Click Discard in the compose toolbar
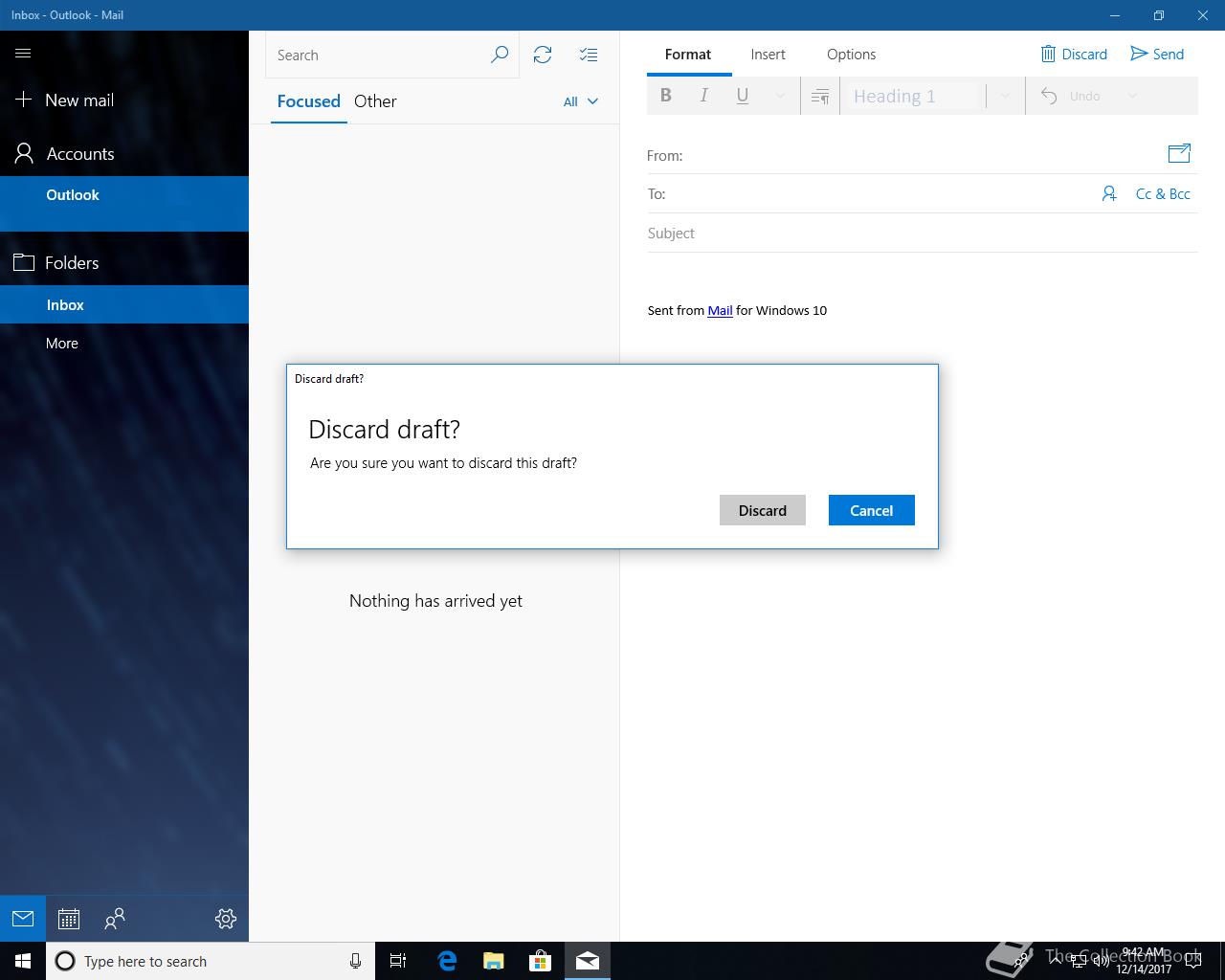Image resolution: width=1225 pixels, height=980 pixels. point(1074,55)
